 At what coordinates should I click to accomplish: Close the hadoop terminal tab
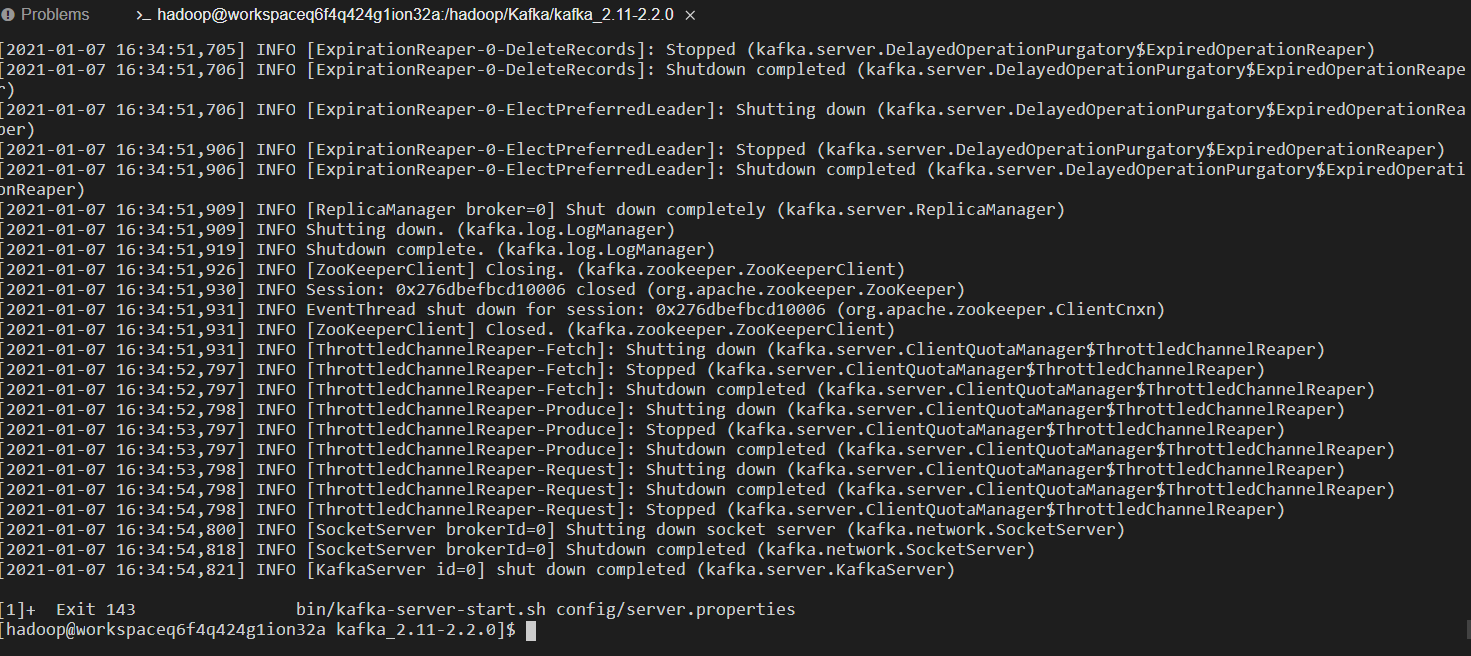pyautogui.click(x=690, y=16)
